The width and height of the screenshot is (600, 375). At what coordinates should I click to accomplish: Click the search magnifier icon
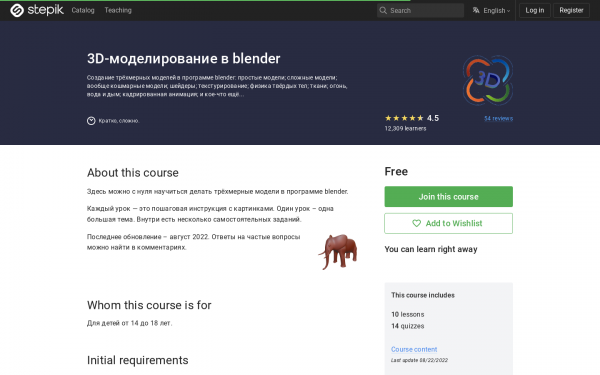click(383, 10)
